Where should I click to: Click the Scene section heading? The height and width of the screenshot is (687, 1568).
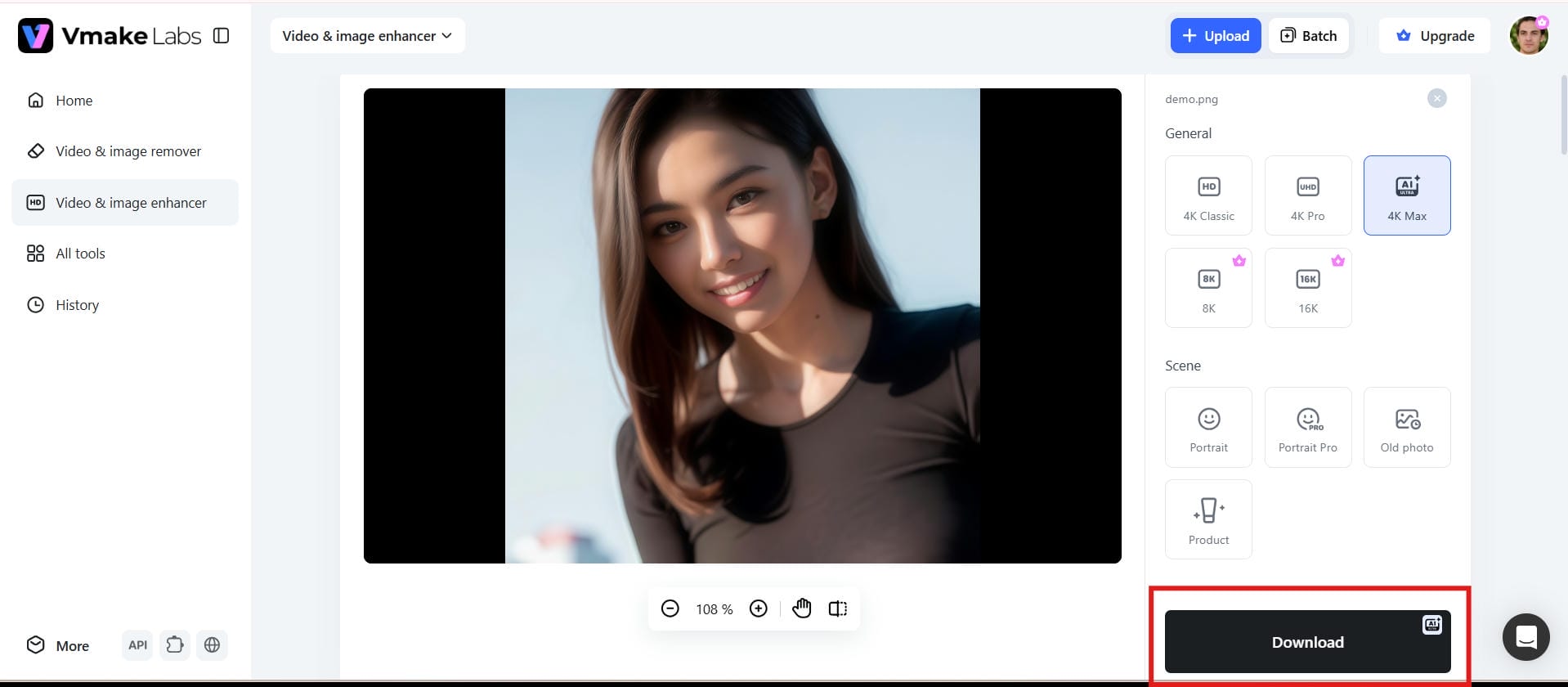[x=1183, y=366]
